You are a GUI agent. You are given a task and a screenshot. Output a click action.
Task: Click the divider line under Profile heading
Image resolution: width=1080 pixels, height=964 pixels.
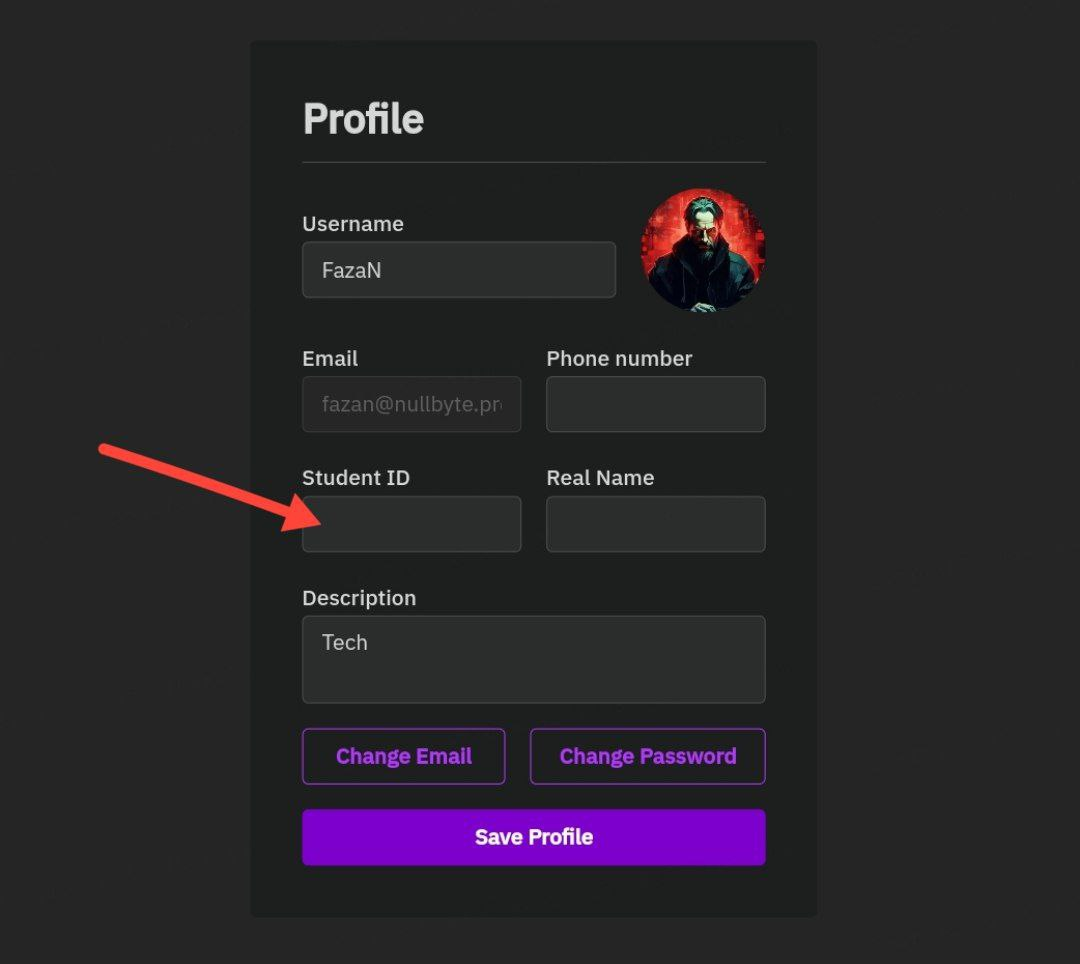(x=533, y=162)
